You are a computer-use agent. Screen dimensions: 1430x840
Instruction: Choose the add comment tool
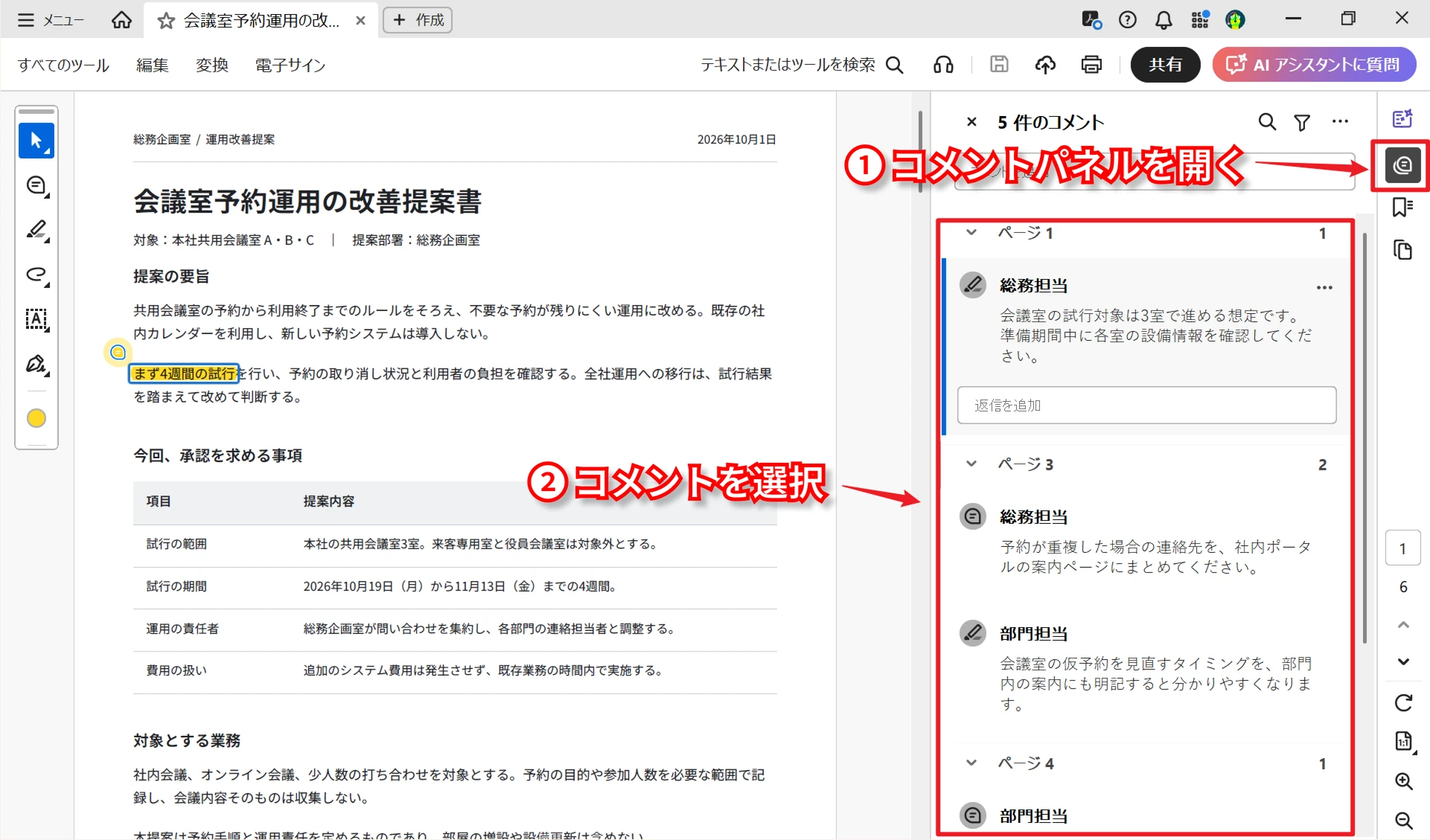click(x=36, y=186)
